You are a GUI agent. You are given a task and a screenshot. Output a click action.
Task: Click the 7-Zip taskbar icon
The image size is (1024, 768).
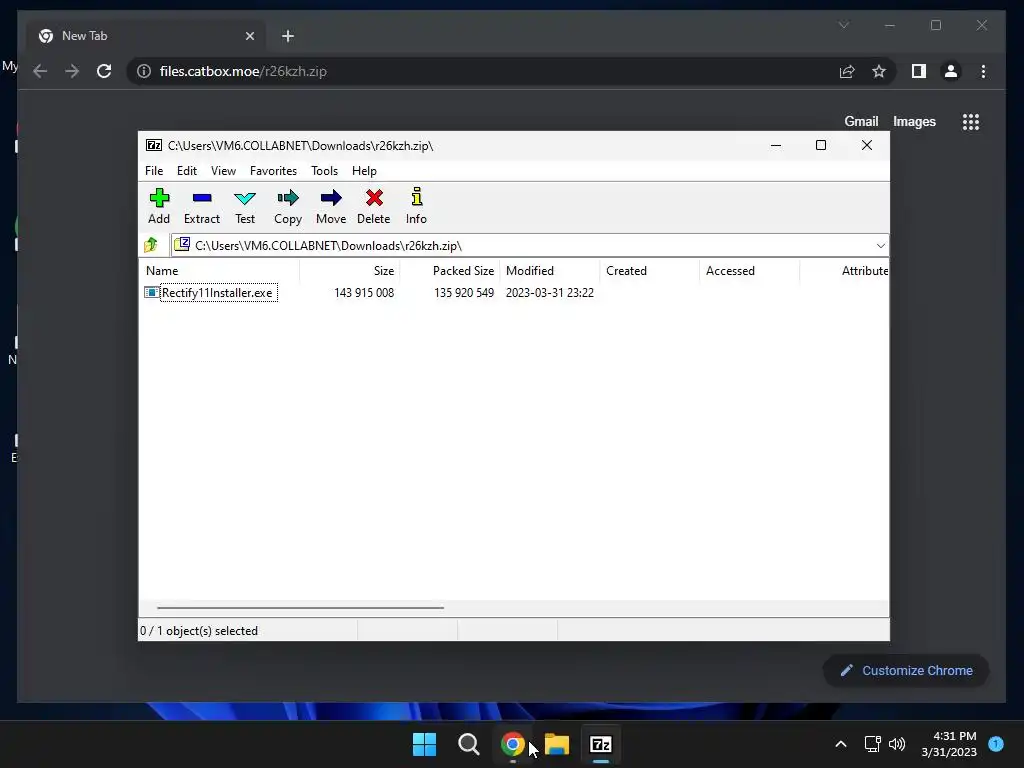click(x=601, y=744)
